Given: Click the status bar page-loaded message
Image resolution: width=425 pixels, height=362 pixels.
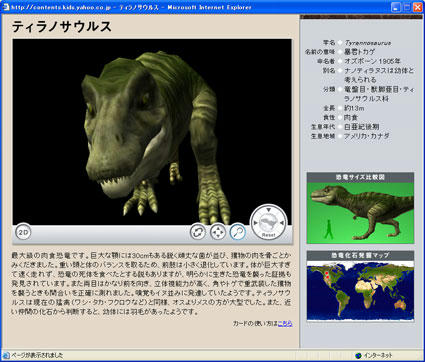Looking at the screenshot, I should click(x=37, y=355).
